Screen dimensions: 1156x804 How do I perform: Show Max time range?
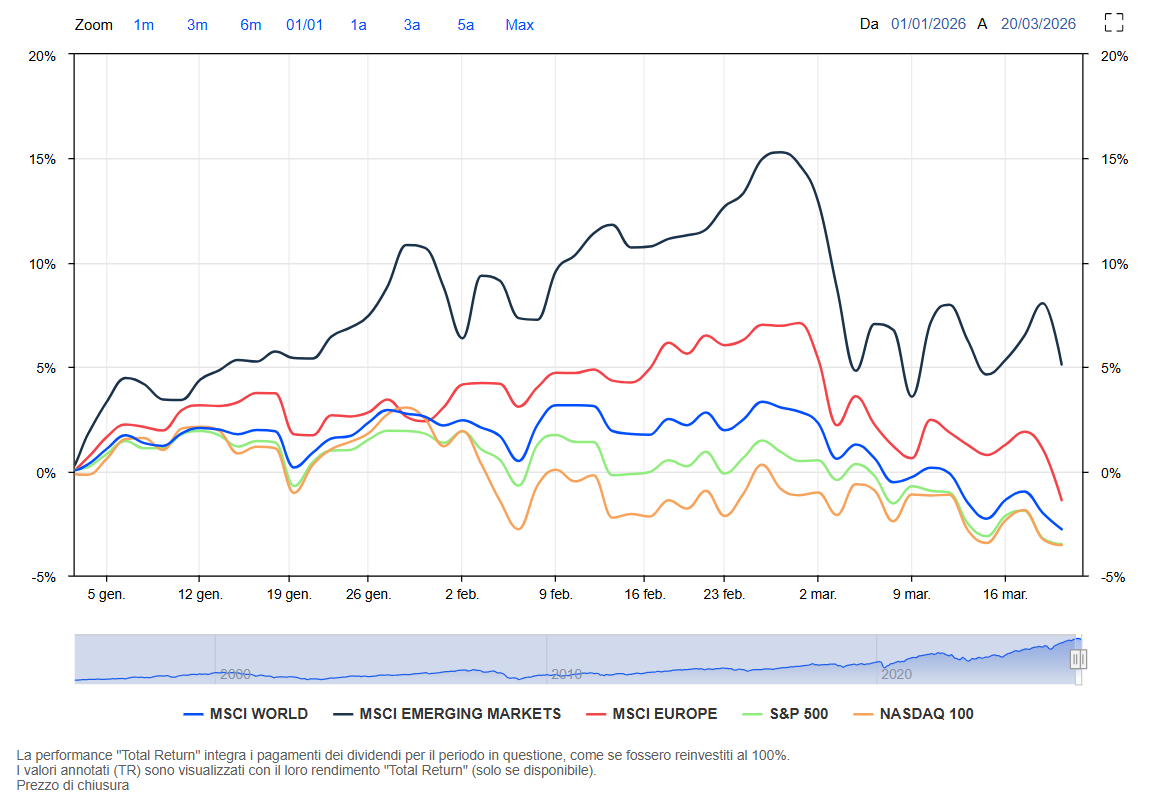point(519,24)
